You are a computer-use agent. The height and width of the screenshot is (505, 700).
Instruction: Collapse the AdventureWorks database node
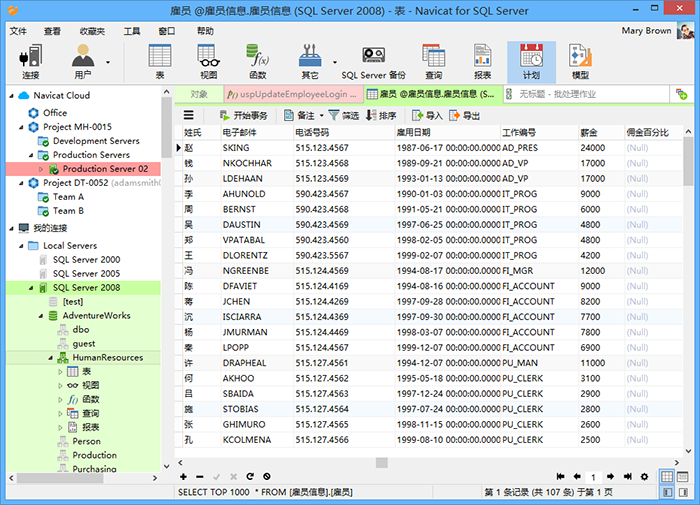41,316
